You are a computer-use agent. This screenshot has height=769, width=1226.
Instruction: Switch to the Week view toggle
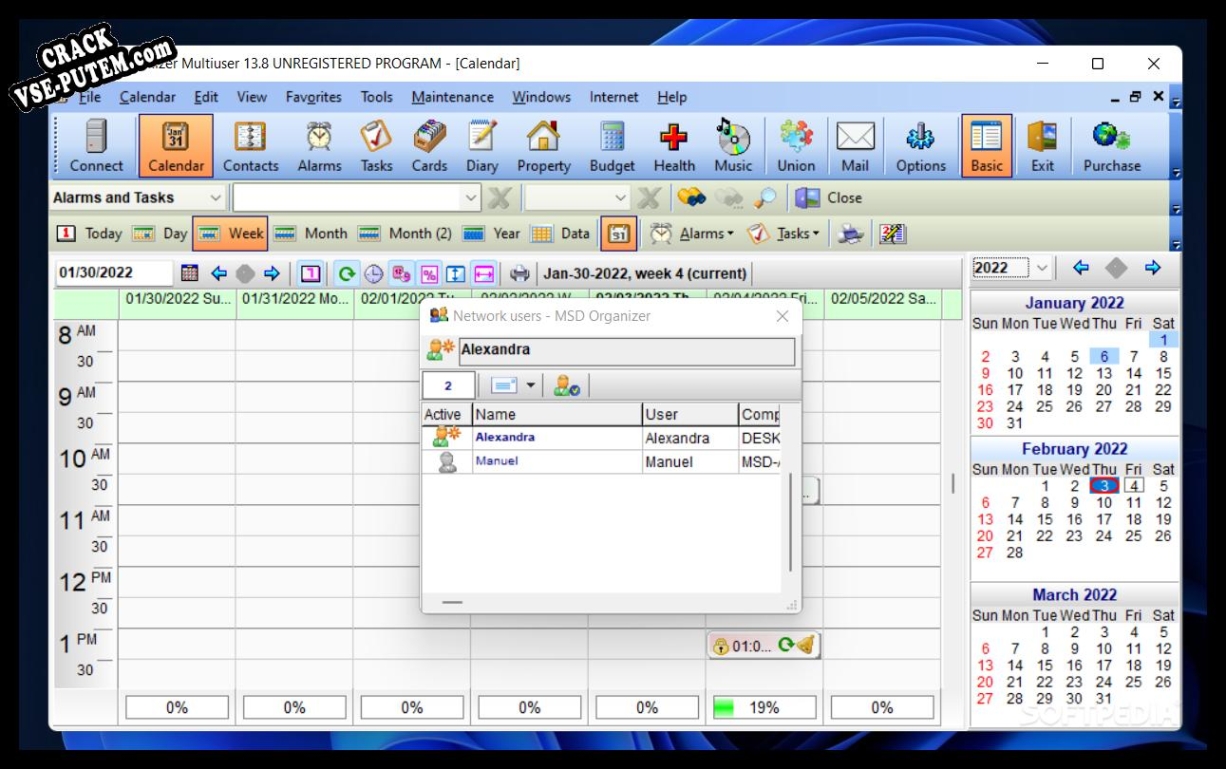tap(230, 234)
